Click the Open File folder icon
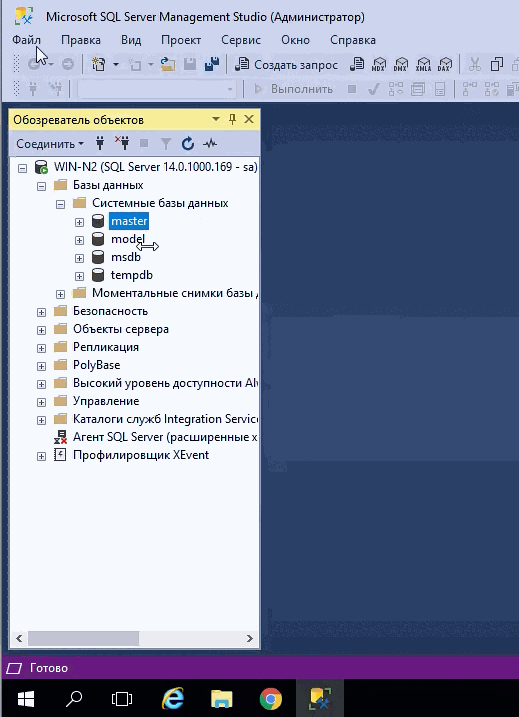Viewport: 519px width, 717px height. tap(168, 64)
